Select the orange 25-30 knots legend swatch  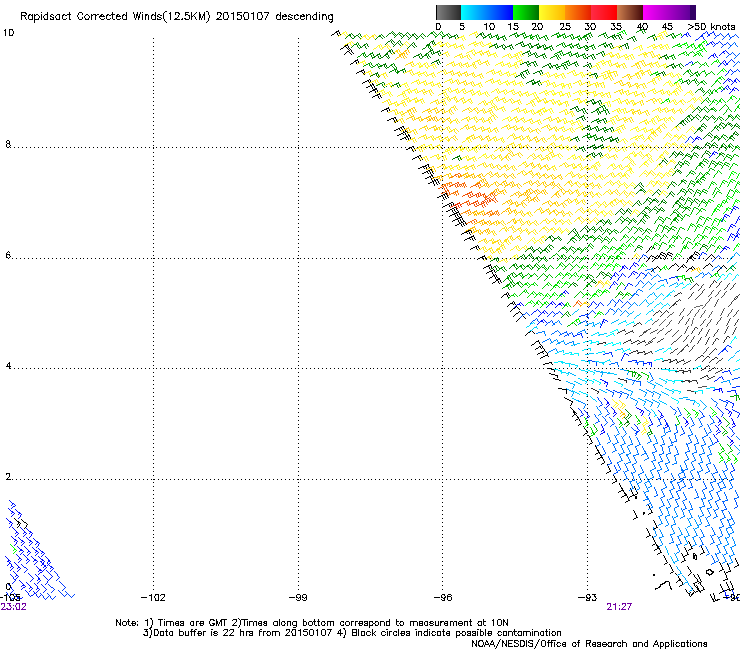pos(578,12)
